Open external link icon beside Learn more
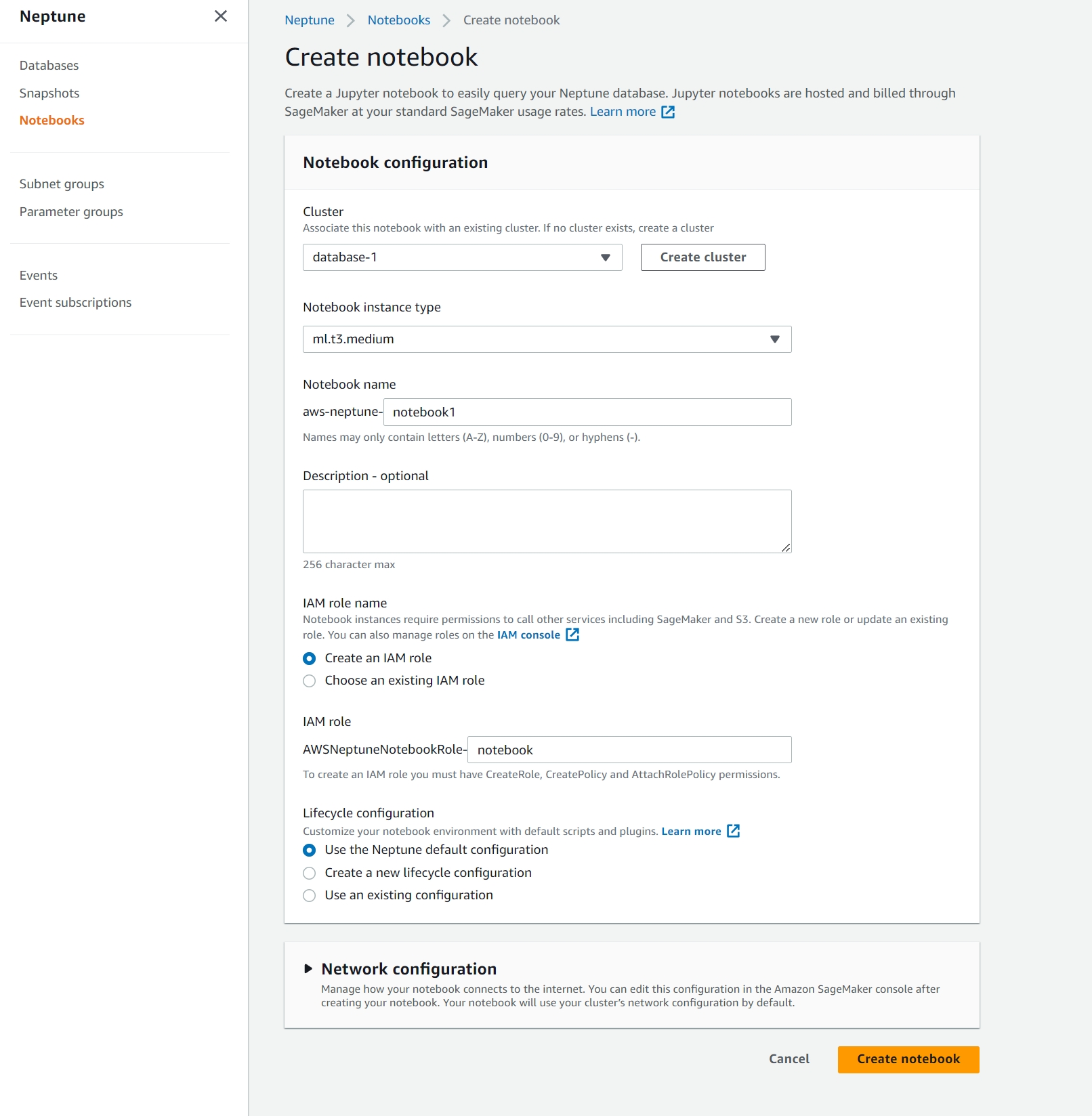This screenshot has width=1092, height=1116. (x=668, y=112)
